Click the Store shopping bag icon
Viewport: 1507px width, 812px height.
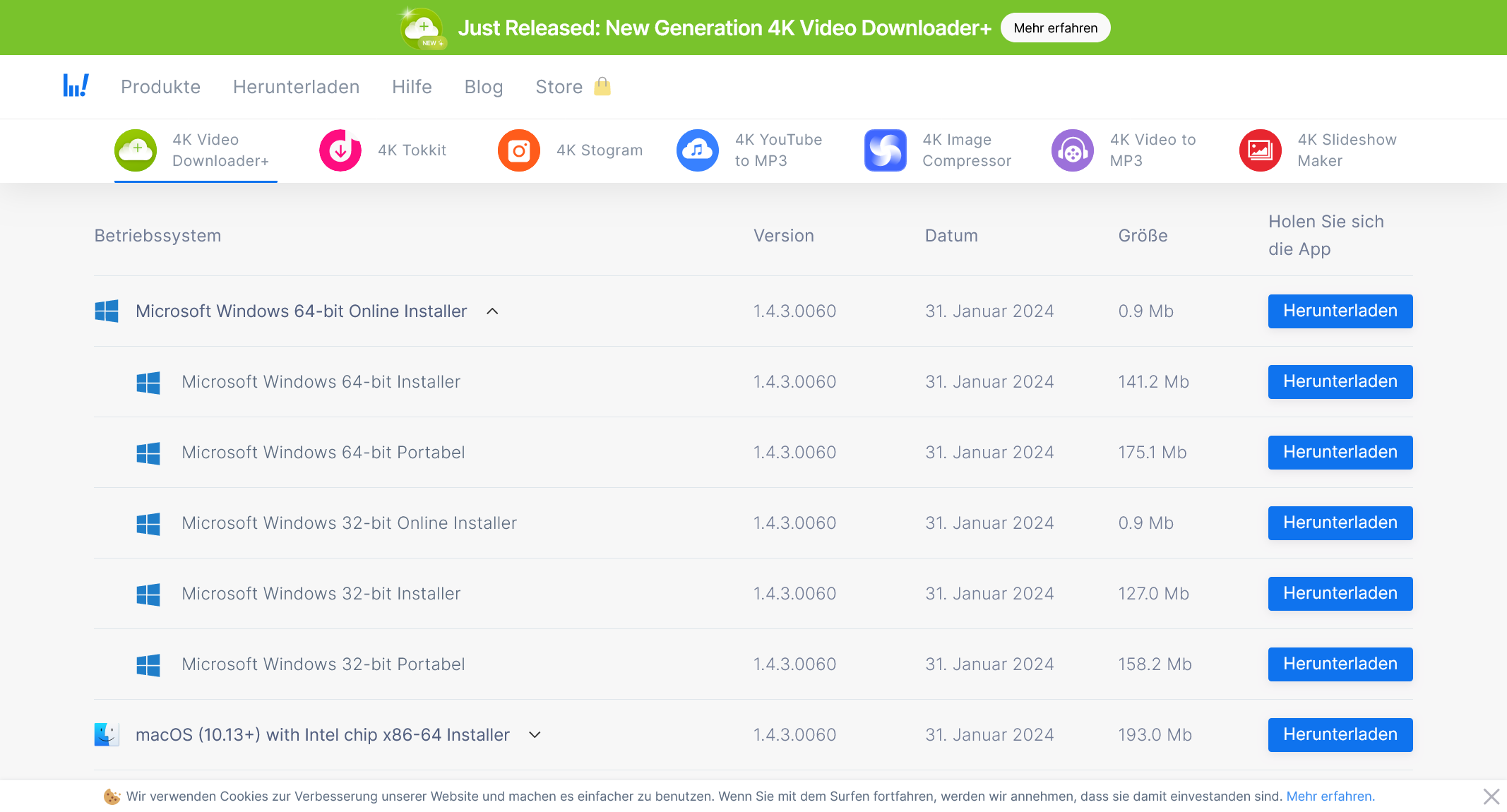(602, 86)
